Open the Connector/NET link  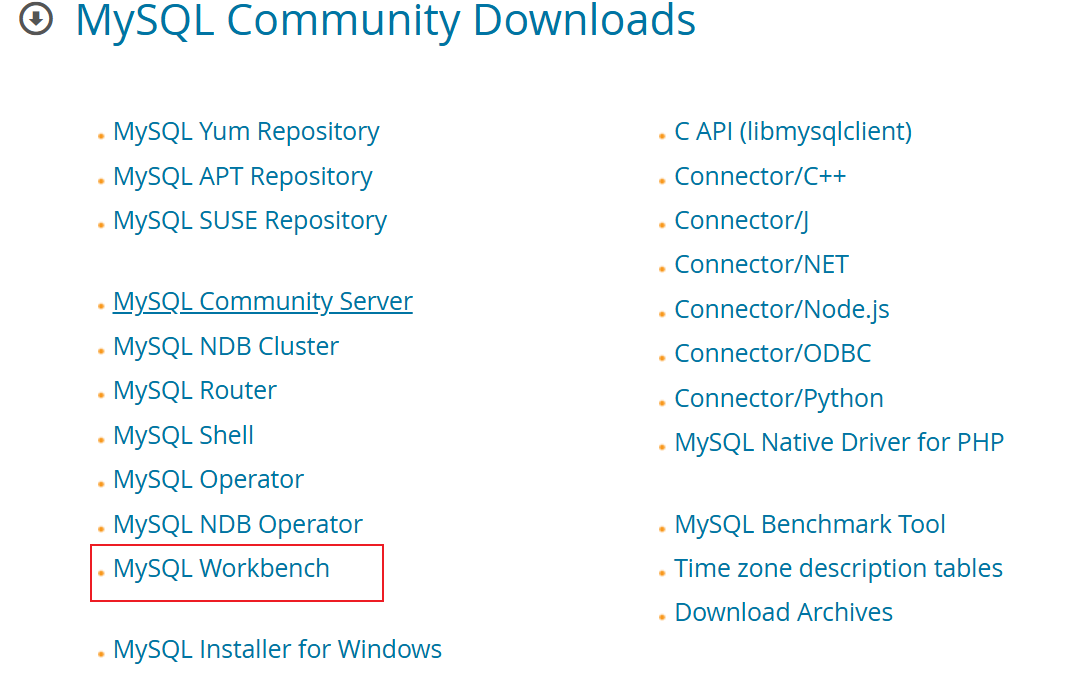tap(762, 264)
